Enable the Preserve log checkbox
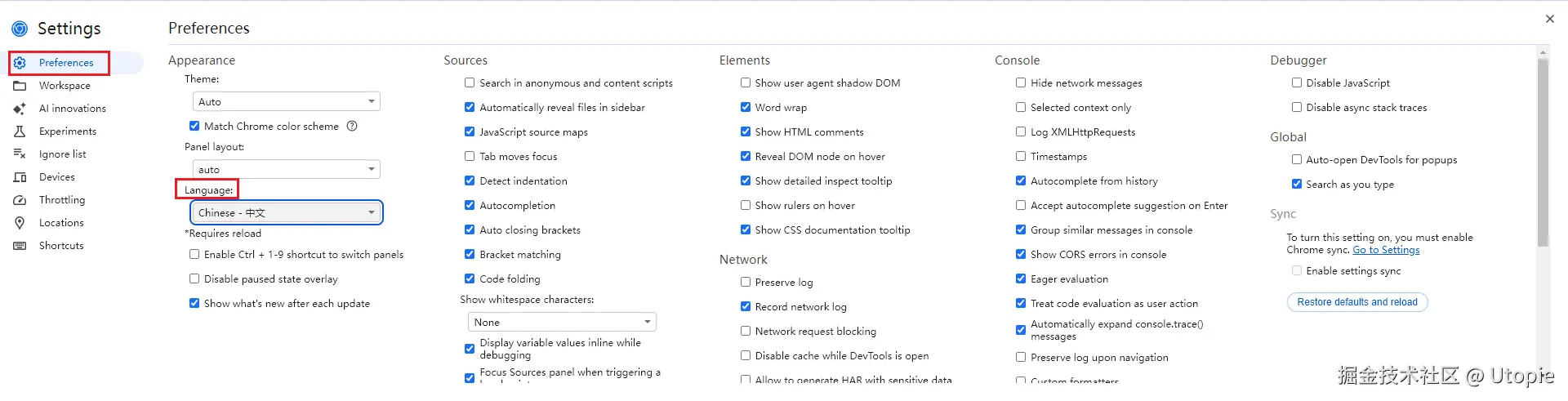The width and height of the screenshot is (1568, 401). click(x=746, y=283)
